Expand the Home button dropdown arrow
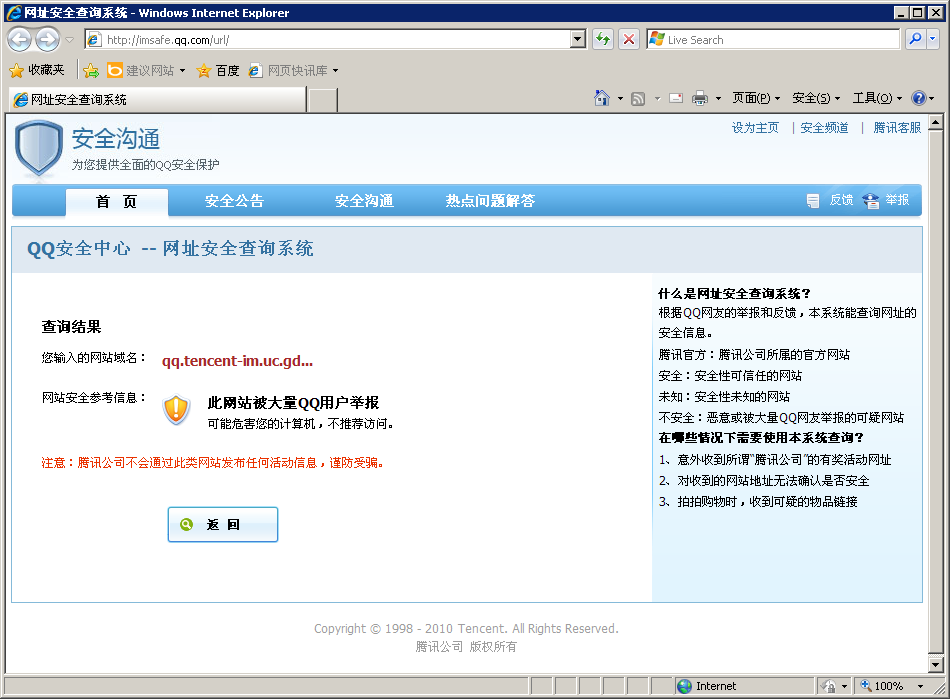950x699 pixels. (620, 98)
